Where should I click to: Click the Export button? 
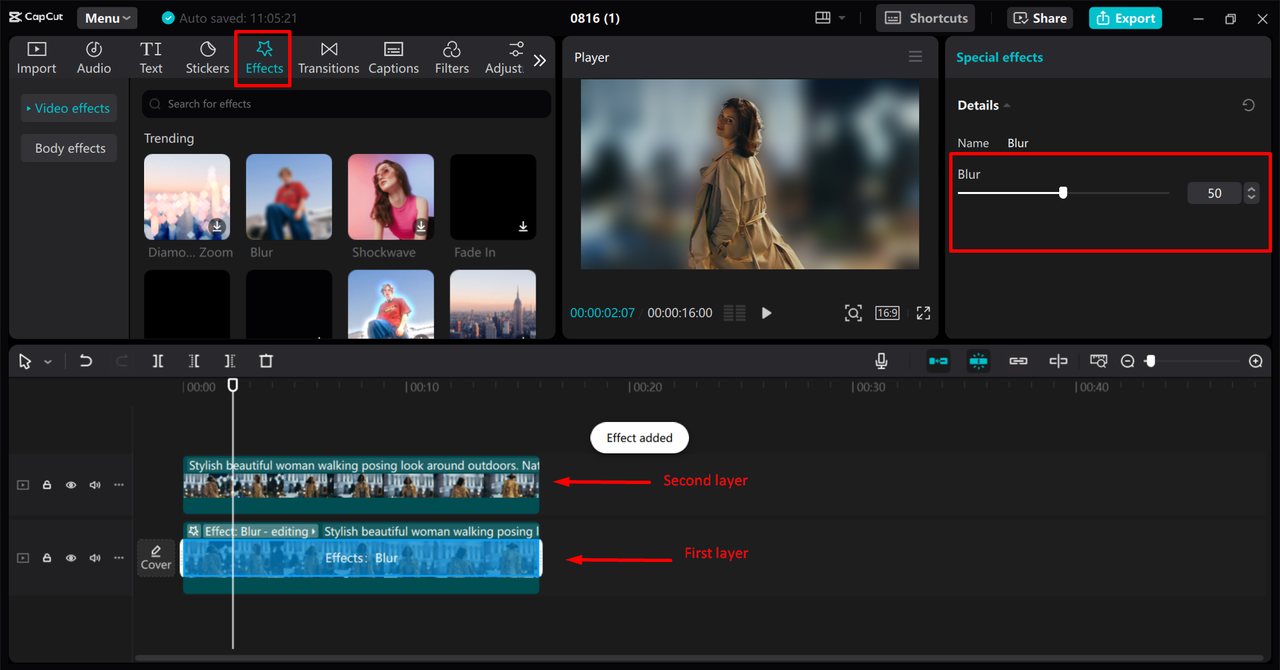[1125, 18]
